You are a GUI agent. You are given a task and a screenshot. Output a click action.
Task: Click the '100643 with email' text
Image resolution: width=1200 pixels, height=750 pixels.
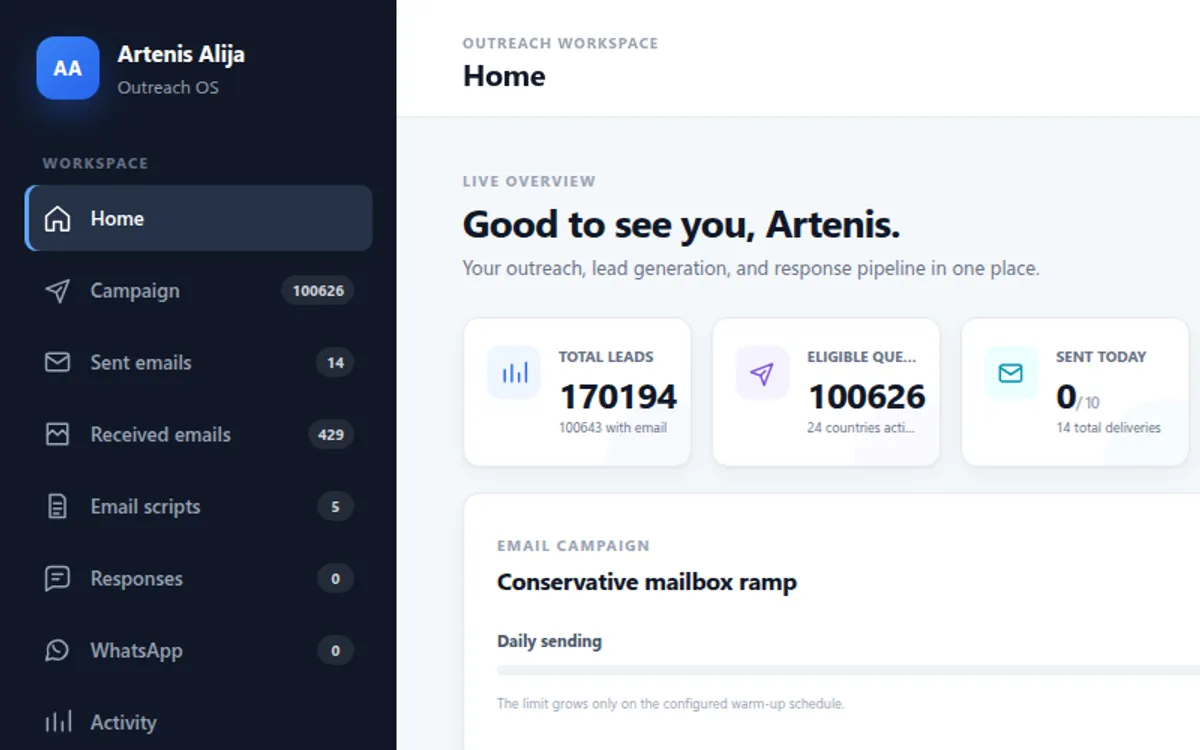point(613,428)
